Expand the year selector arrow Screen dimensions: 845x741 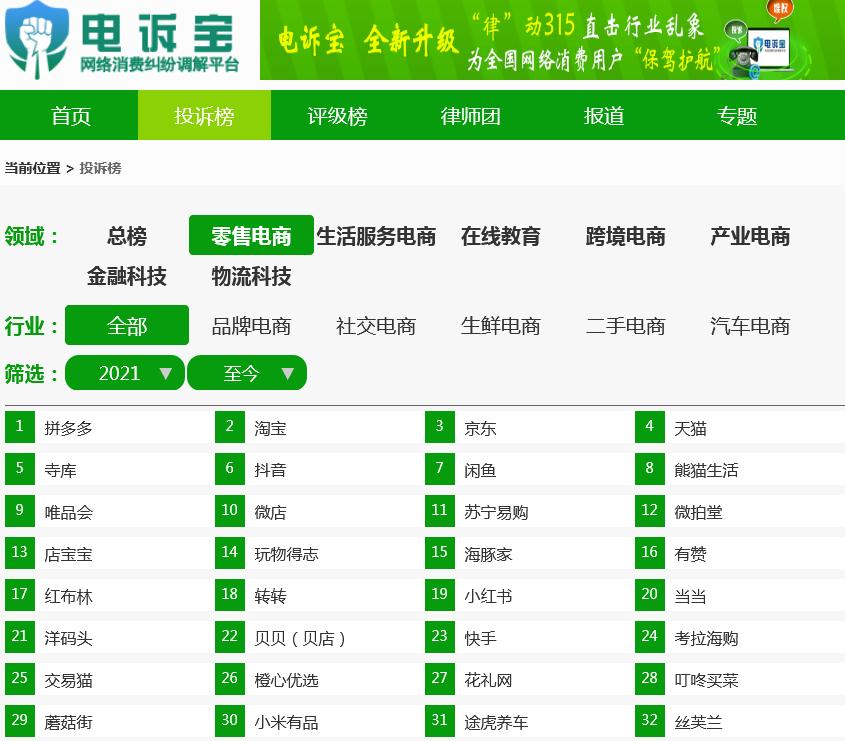pos(166,373)
